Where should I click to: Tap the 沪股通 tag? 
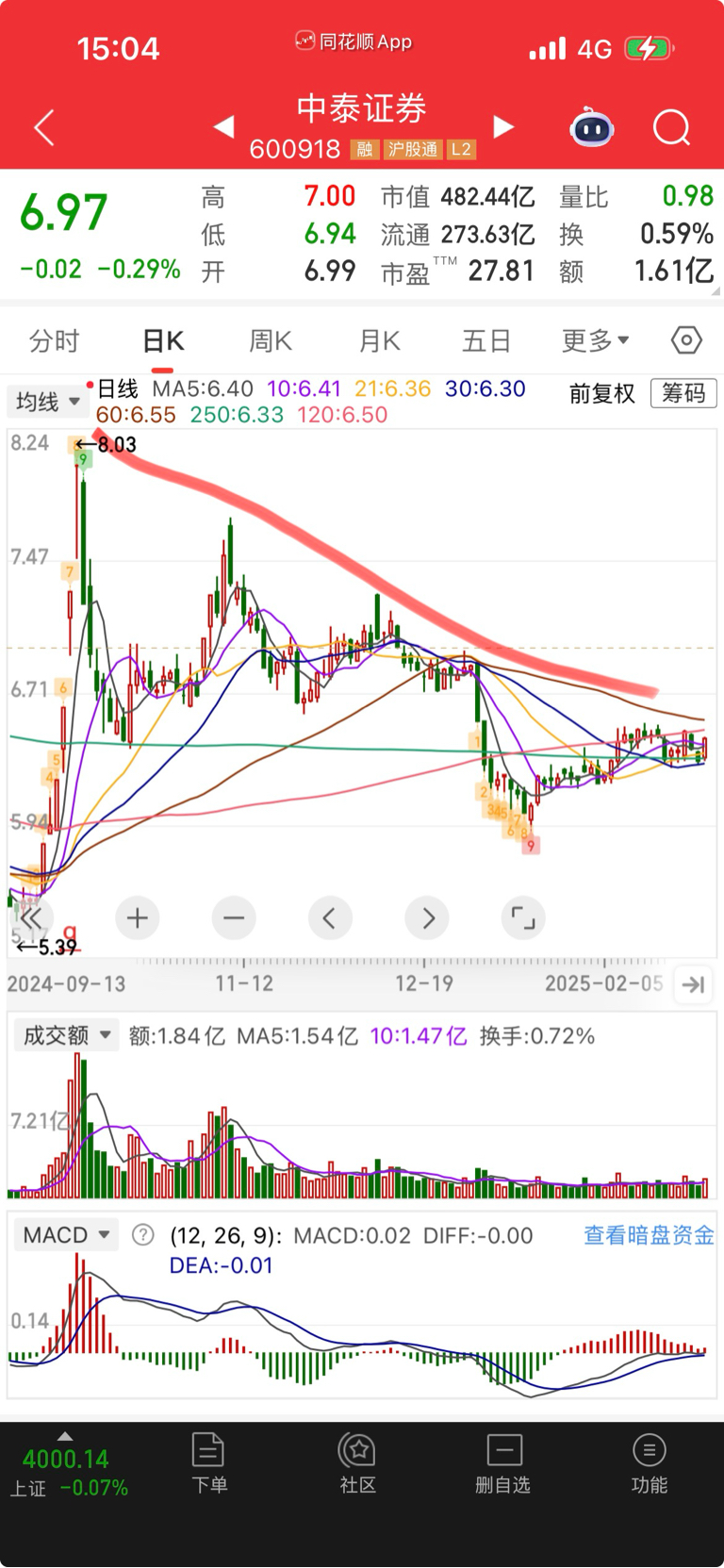(x=413, y=150)
